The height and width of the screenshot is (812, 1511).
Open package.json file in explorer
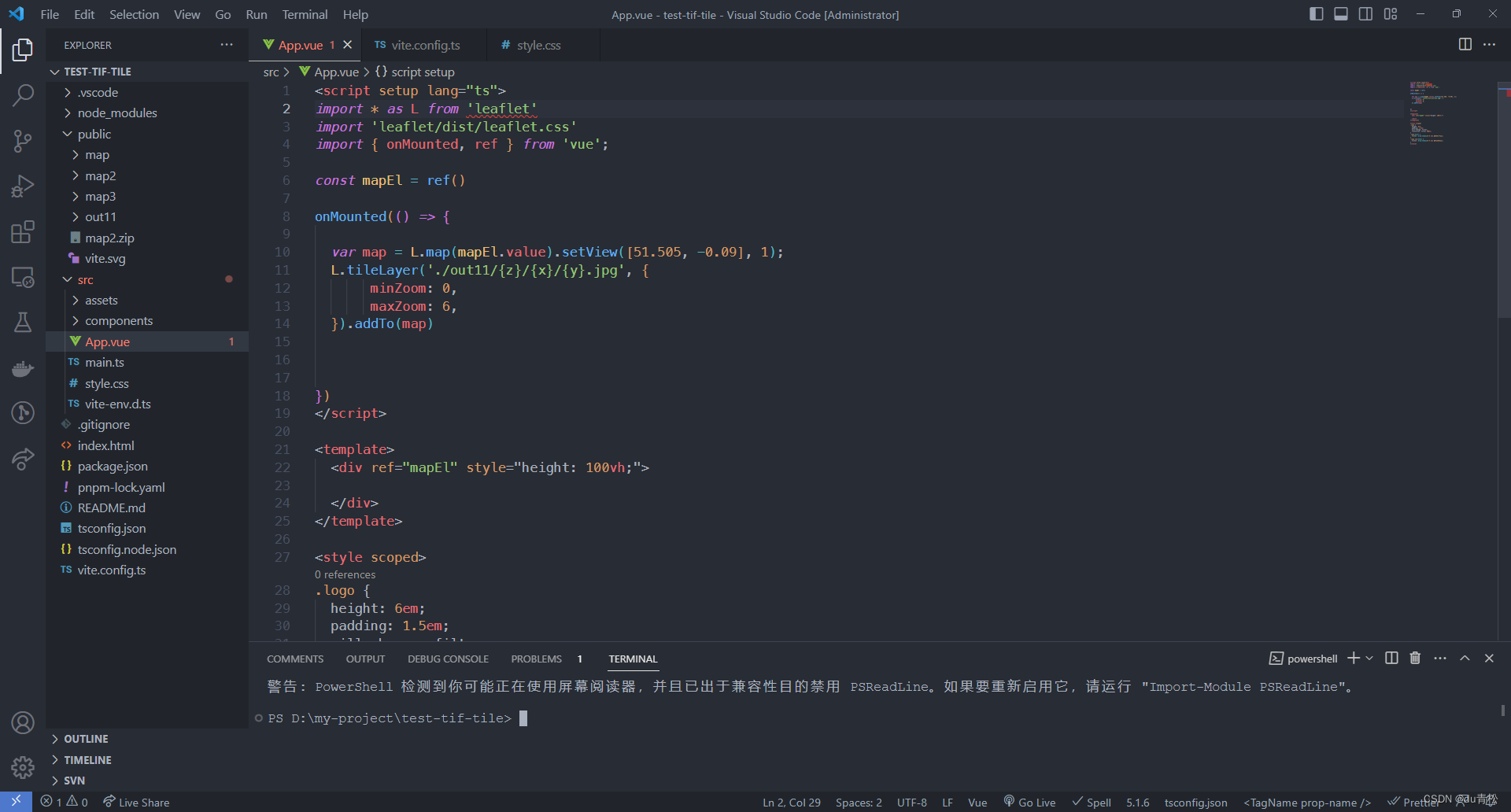tap(147, 466)
